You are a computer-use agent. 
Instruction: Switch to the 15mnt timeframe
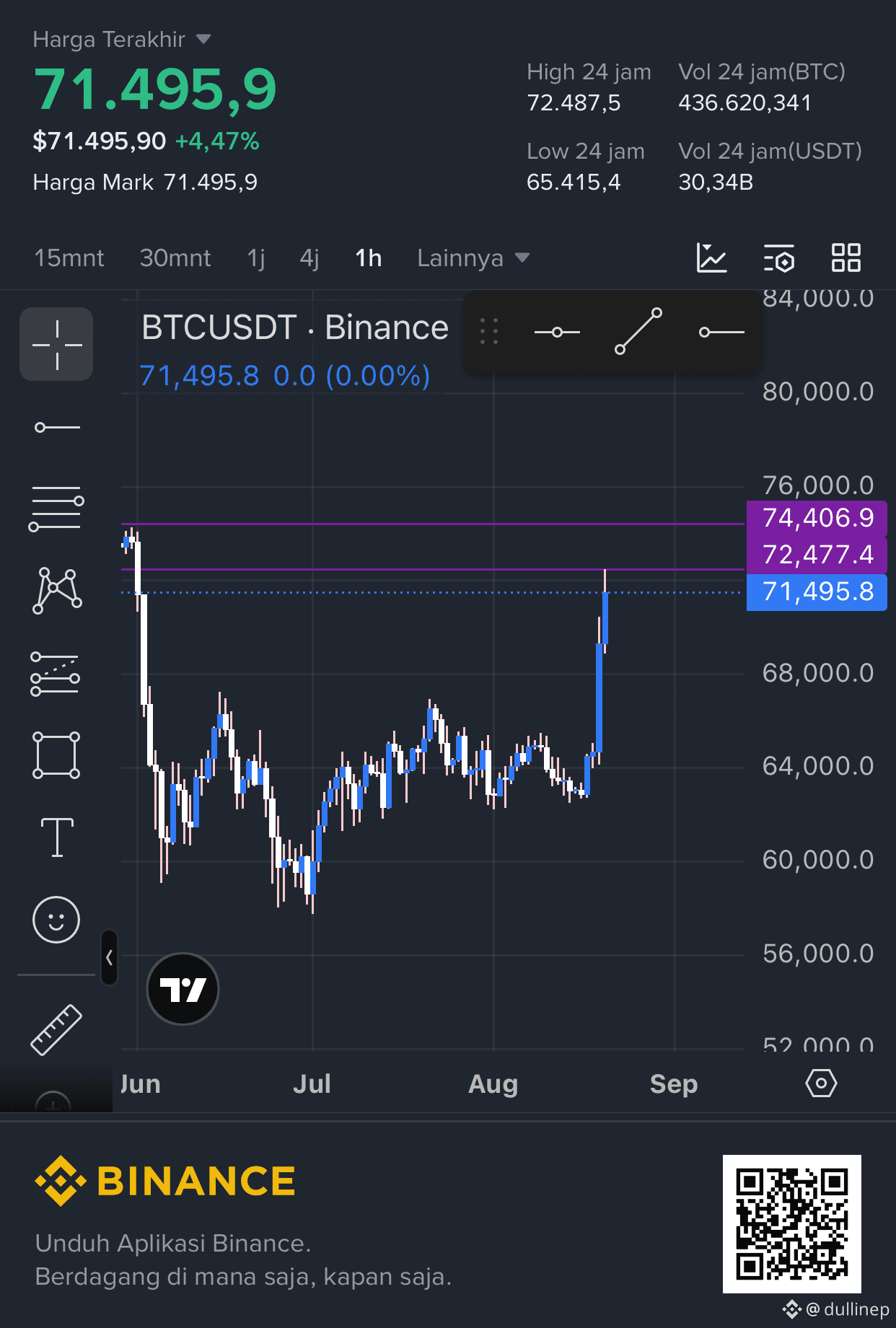[x=69, y=258]
